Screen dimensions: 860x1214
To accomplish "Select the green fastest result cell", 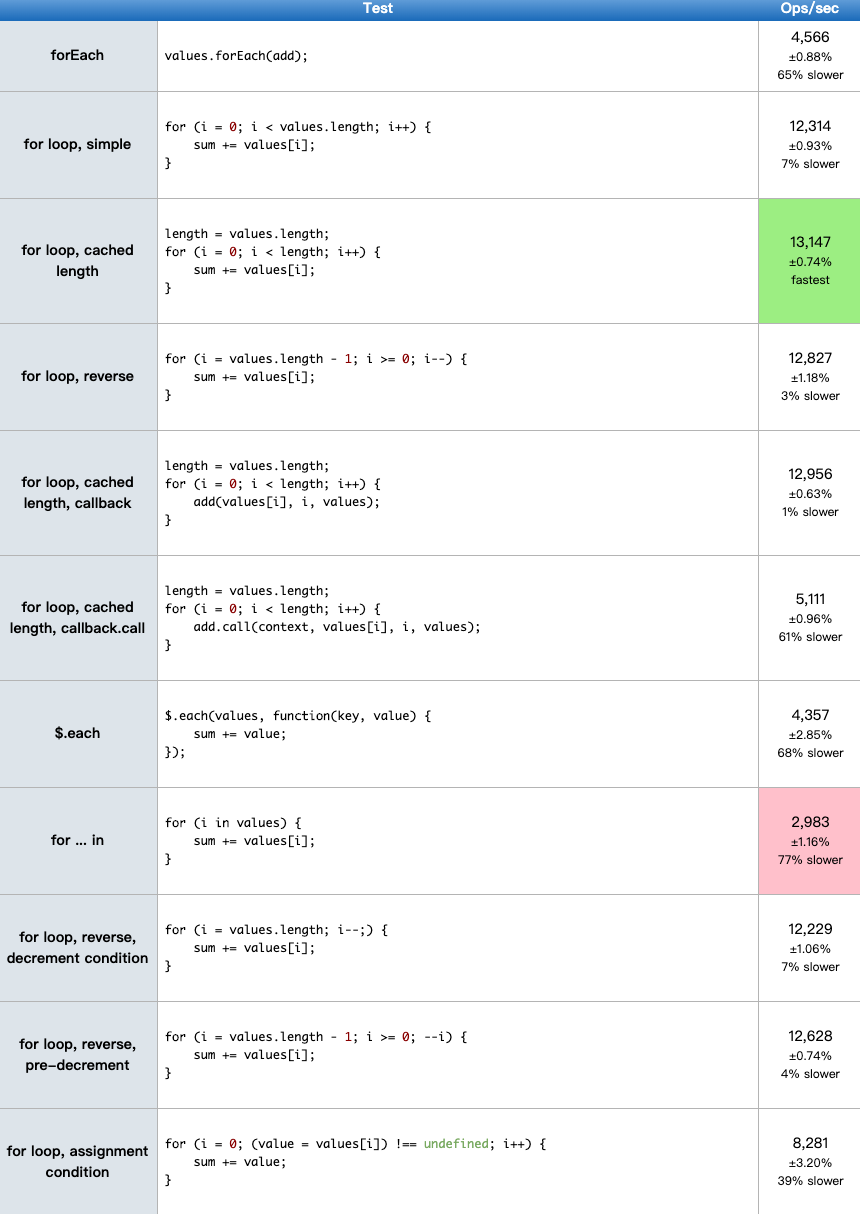I will pyautogui.click(x=809, y=261).
